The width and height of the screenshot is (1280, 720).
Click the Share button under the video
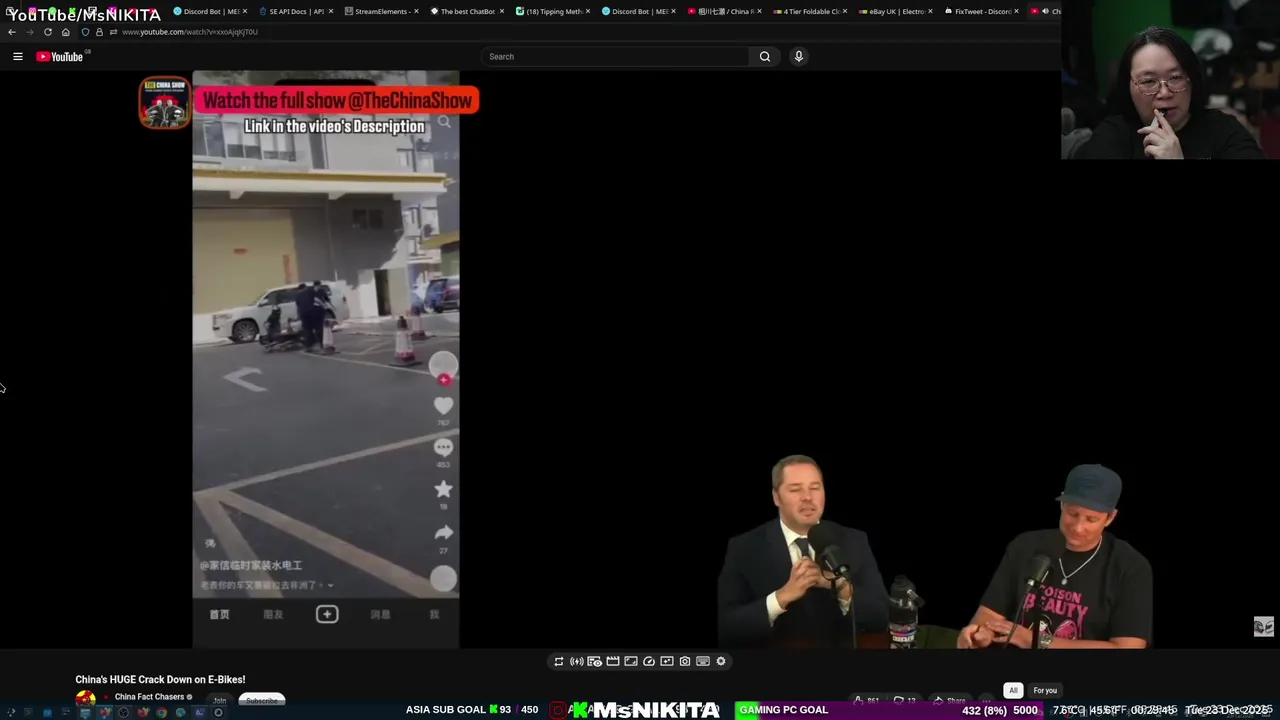coord(949,701)
